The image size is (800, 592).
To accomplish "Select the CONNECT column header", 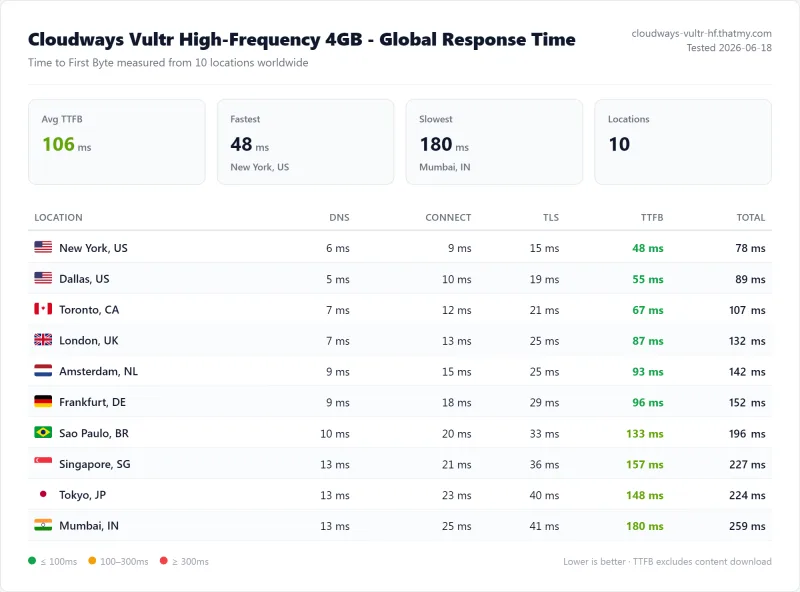I will pos(448,217).
